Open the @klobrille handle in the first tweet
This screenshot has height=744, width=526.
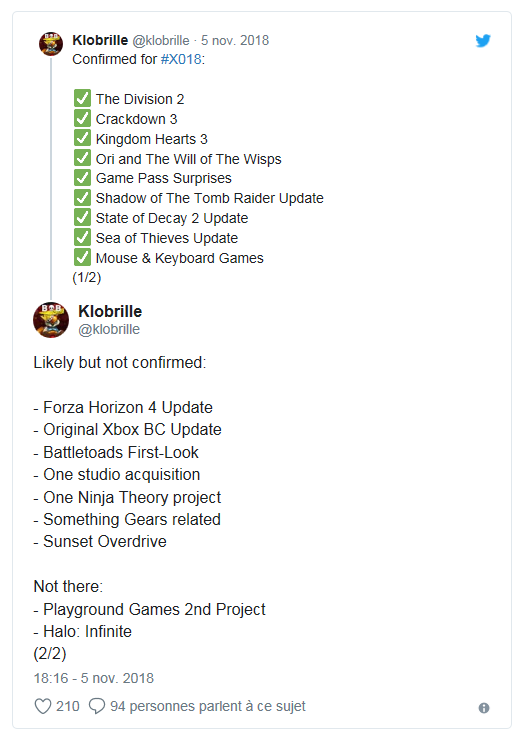coord(161,40)
